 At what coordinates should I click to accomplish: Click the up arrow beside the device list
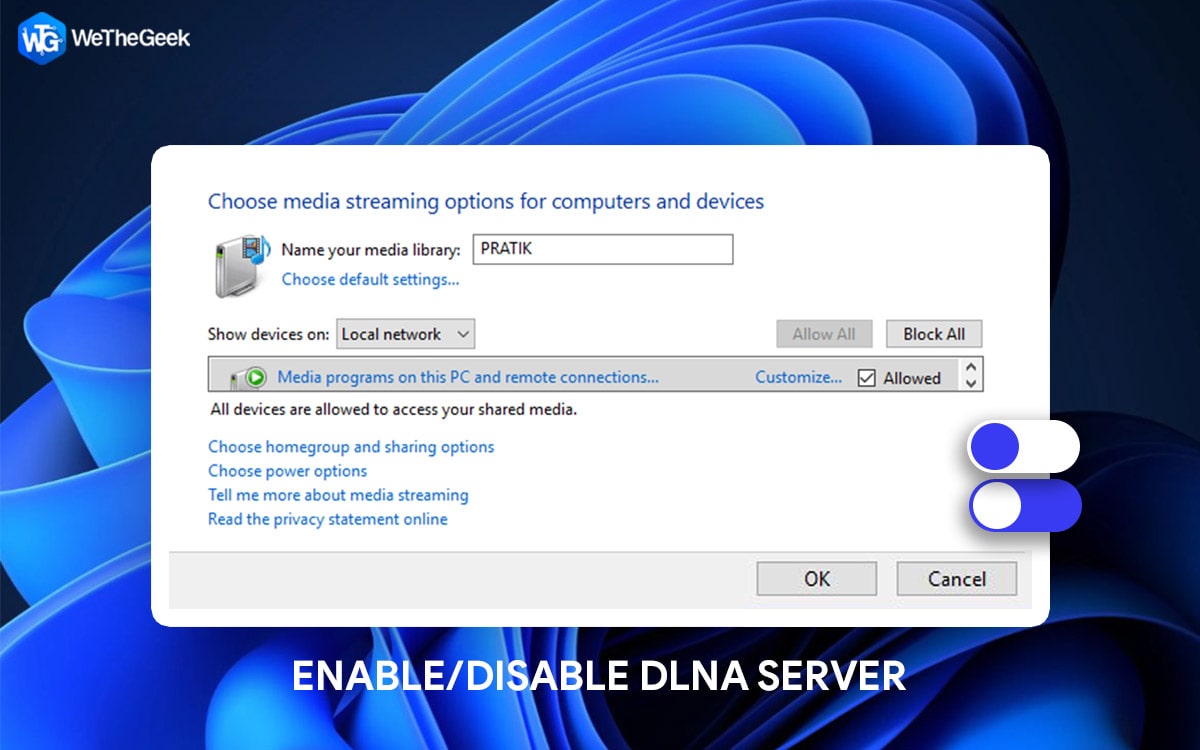click(969, 369)
